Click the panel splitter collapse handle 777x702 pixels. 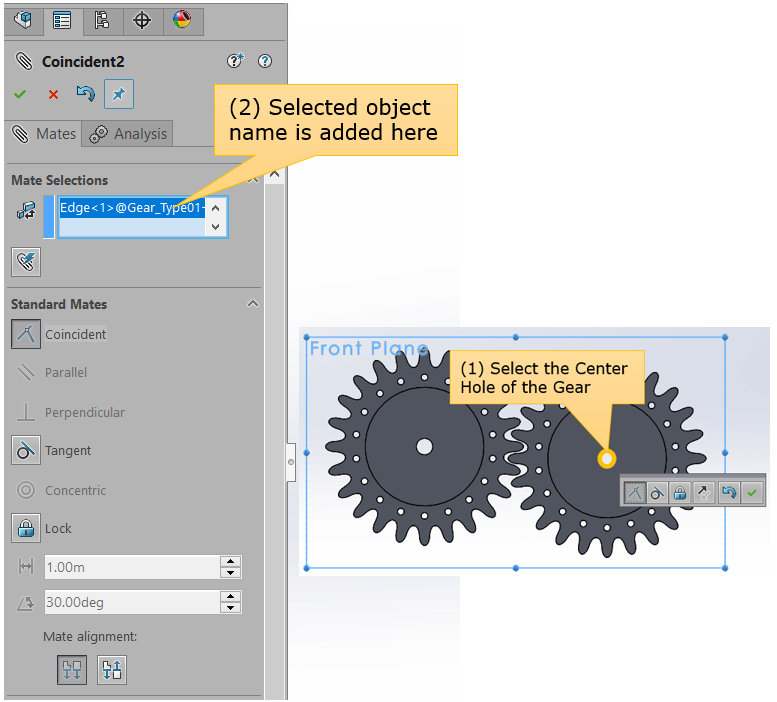291,462
